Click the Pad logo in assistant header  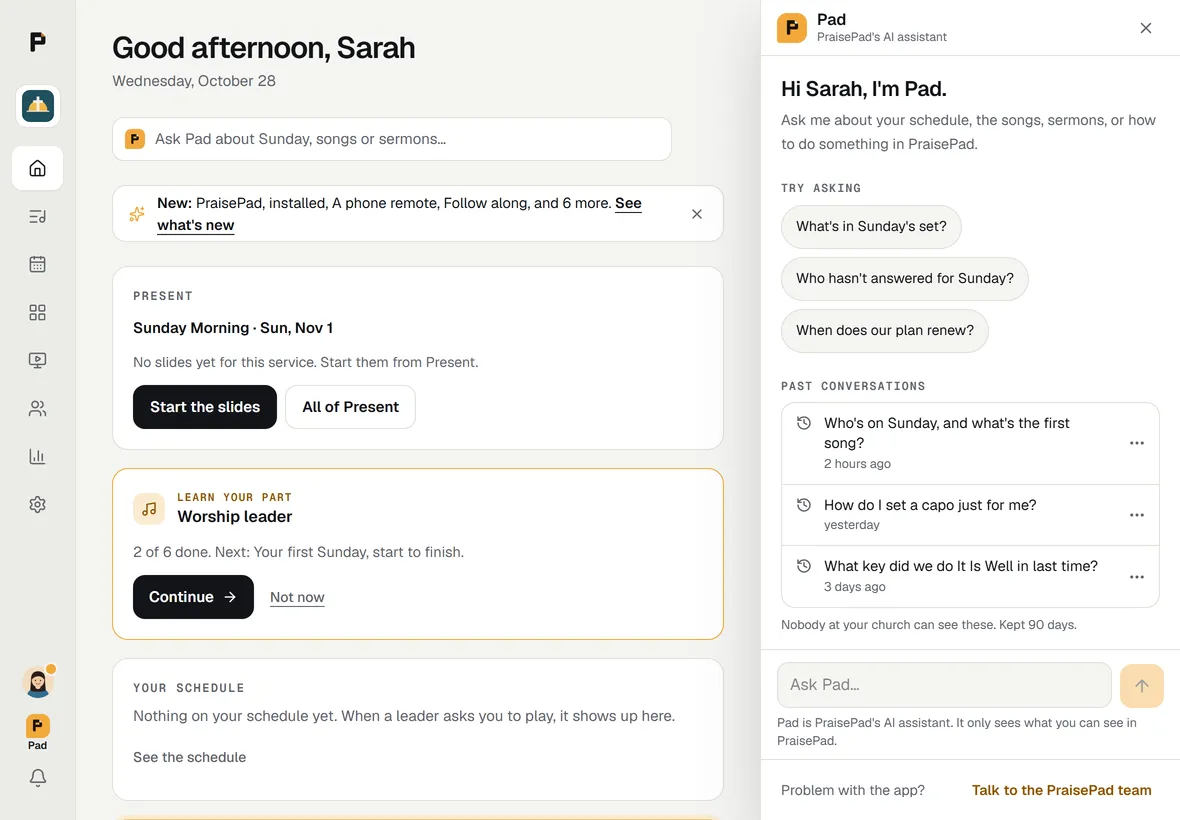pos(792,28)
